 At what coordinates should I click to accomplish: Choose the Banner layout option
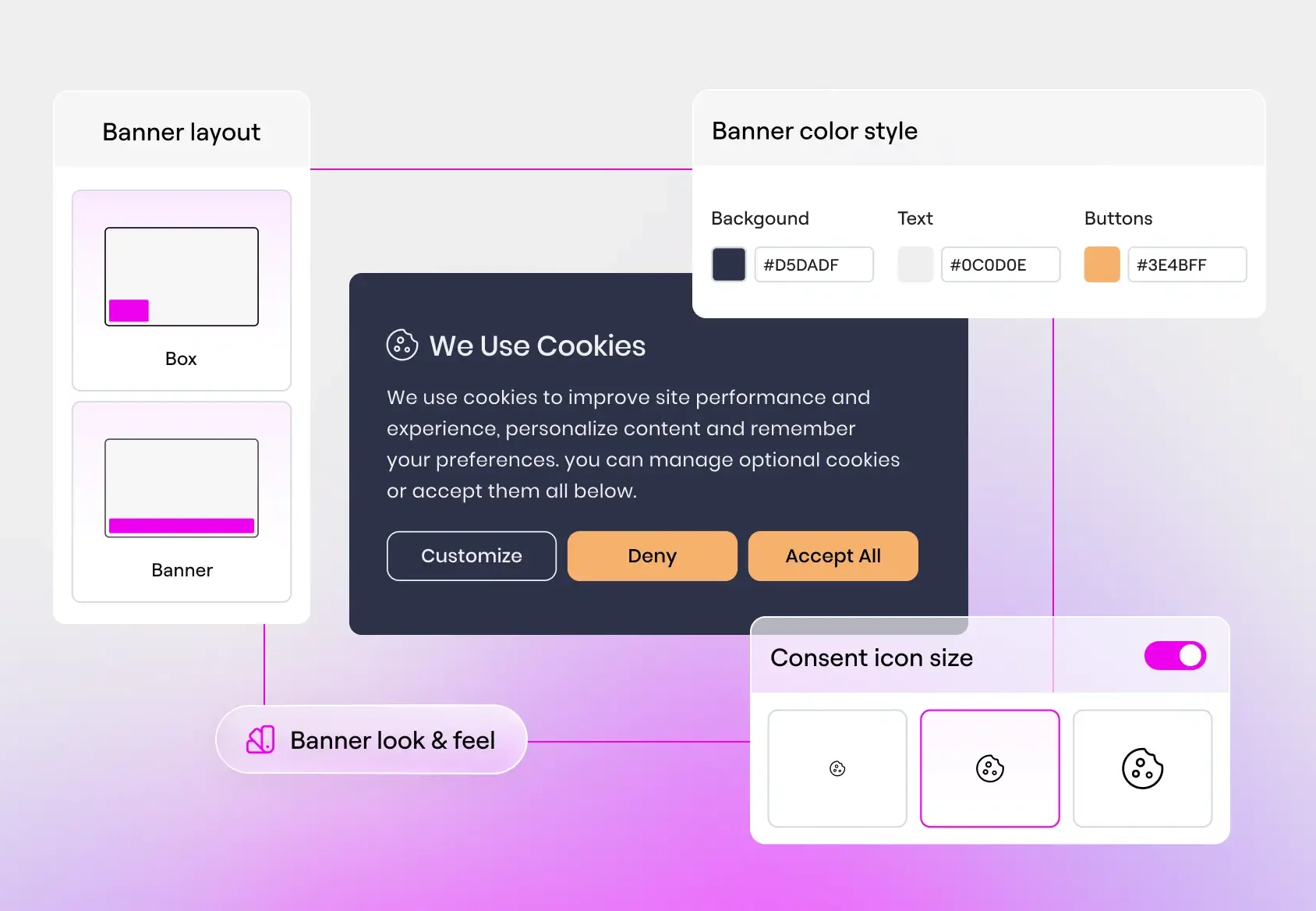click(182, 502)
